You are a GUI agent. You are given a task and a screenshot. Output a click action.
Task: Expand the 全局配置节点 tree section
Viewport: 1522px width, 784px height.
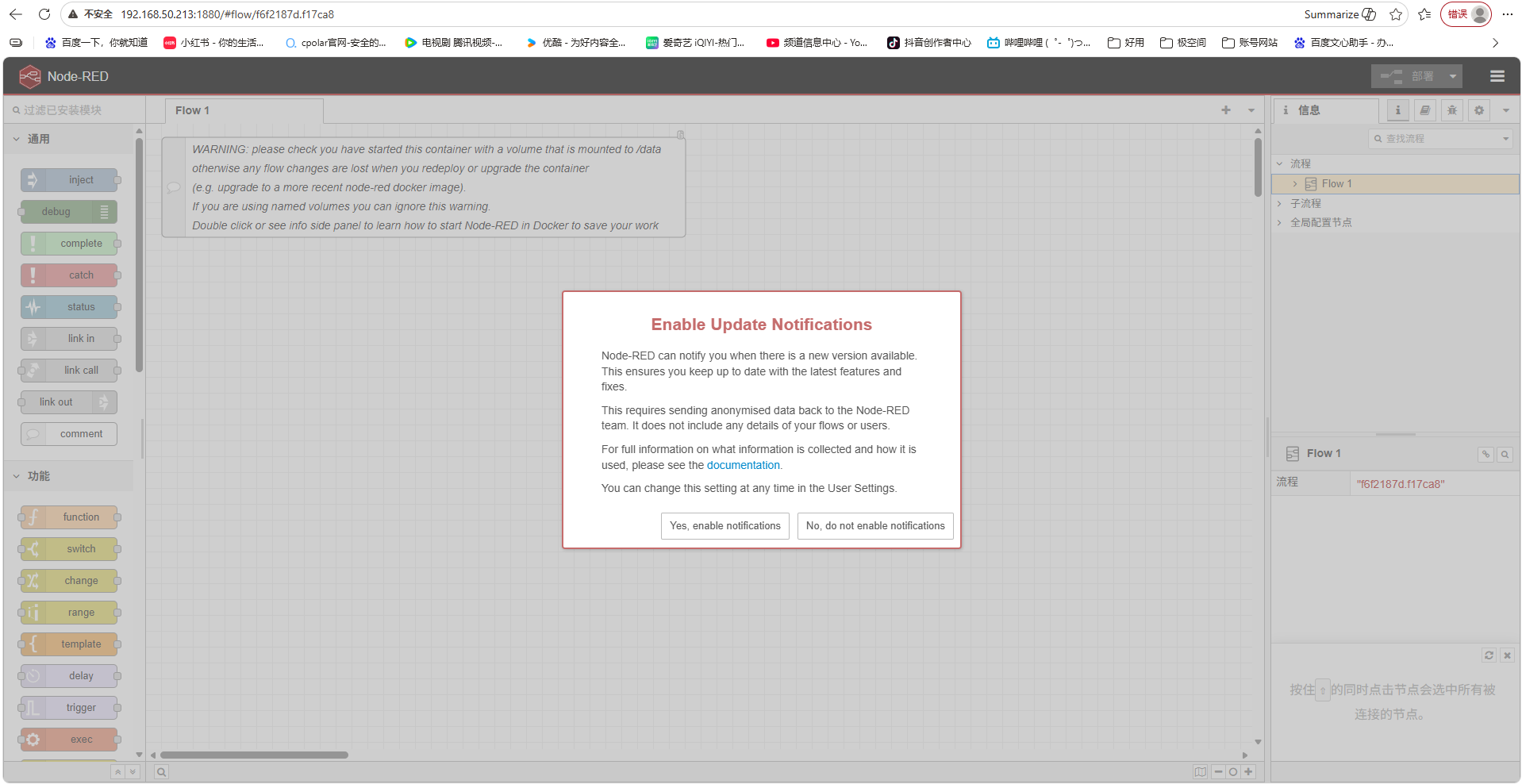(x=1279, y=223)
